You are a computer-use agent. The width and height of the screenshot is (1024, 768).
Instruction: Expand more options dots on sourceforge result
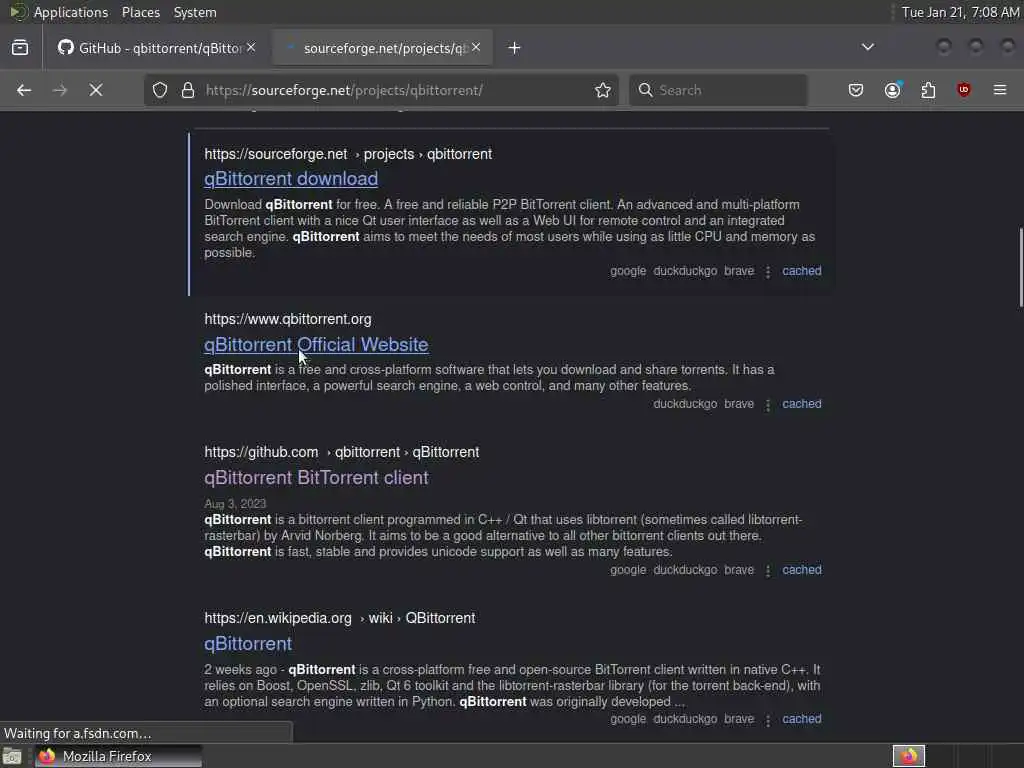[768, 272]
